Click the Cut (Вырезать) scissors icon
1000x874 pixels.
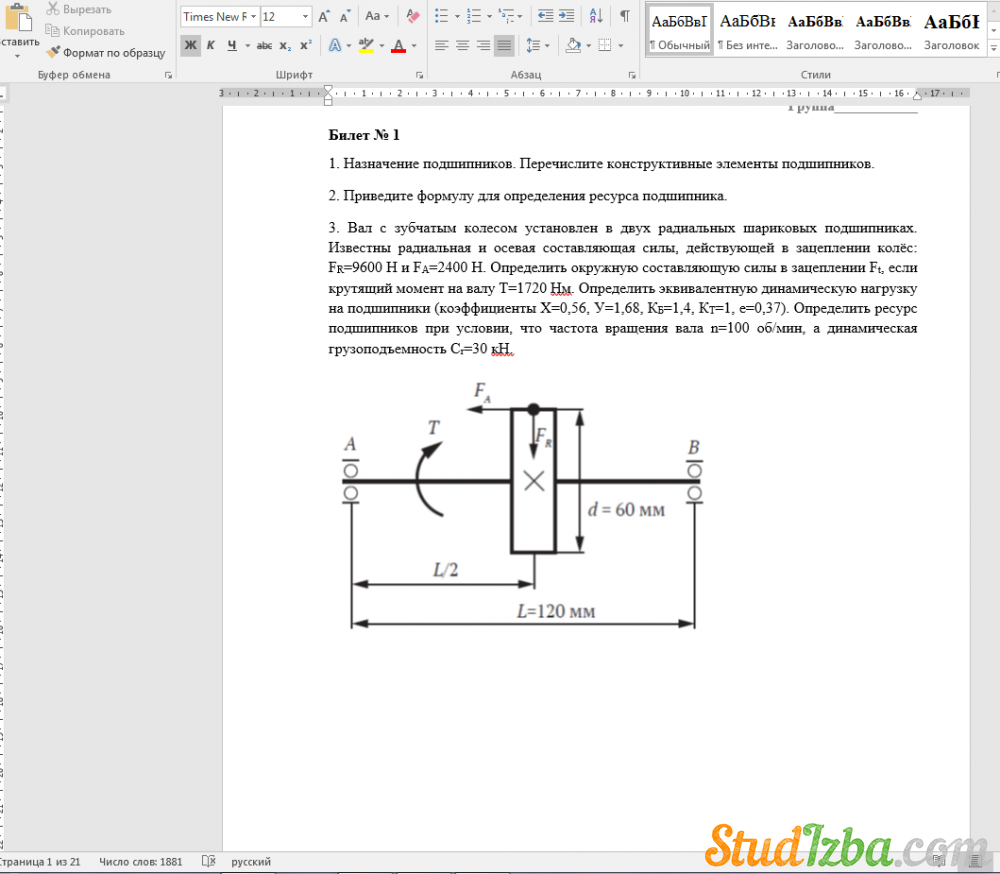53,9
